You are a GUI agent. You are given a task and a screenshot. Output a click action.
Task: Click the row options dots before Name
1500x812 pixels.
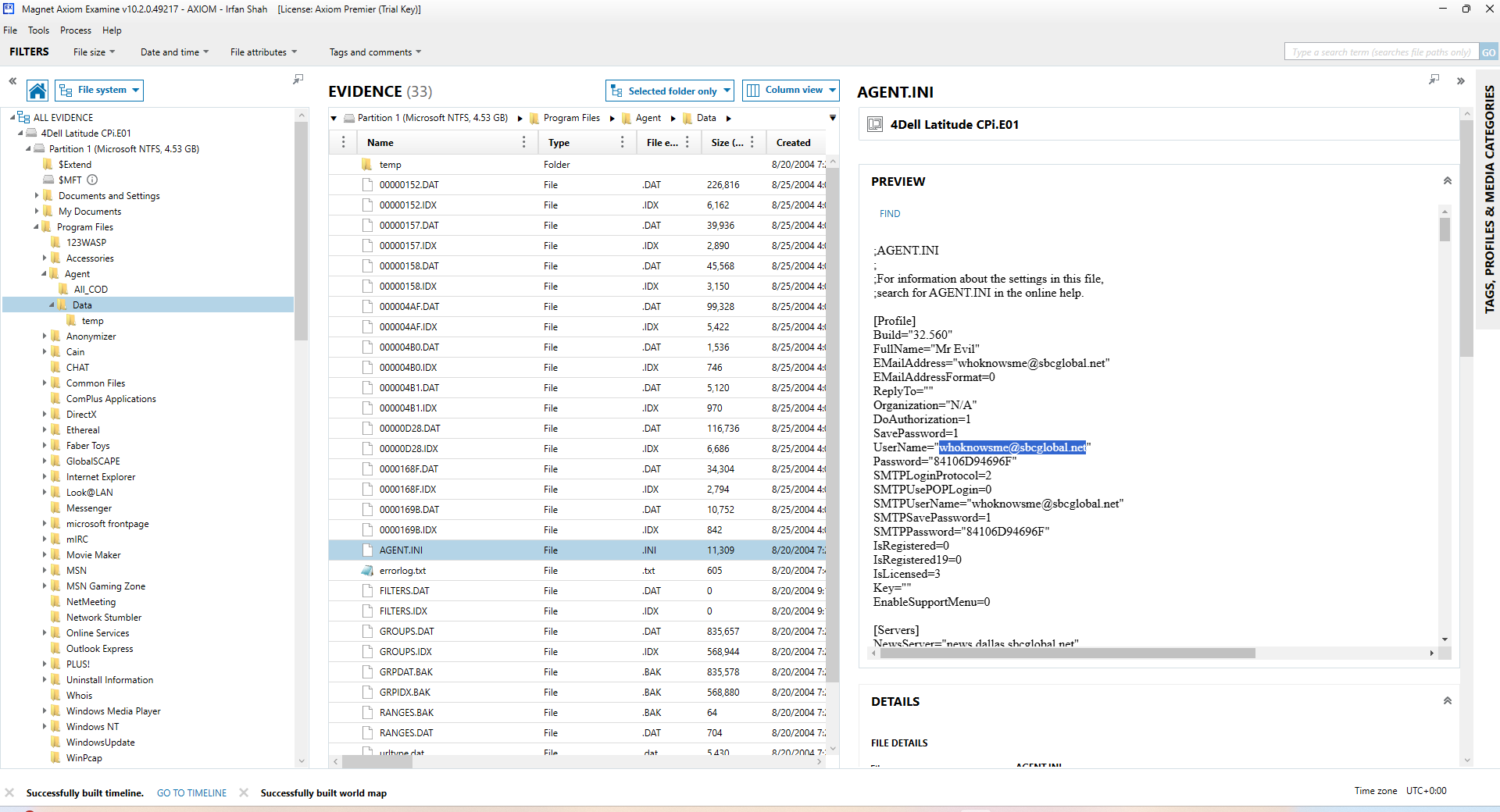coord(343,142)
